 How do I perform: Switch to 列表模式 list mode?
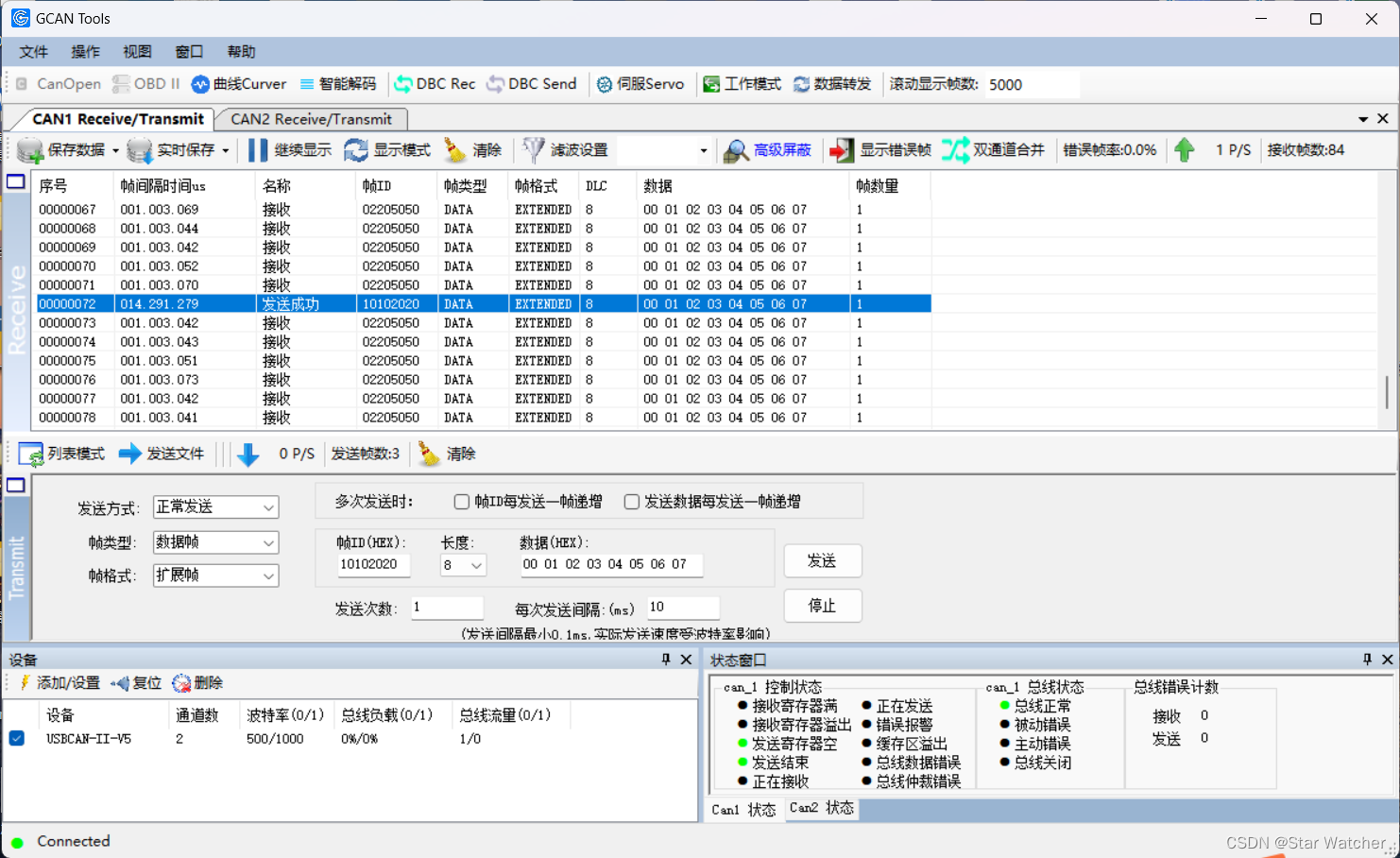[x=61, y=455]
